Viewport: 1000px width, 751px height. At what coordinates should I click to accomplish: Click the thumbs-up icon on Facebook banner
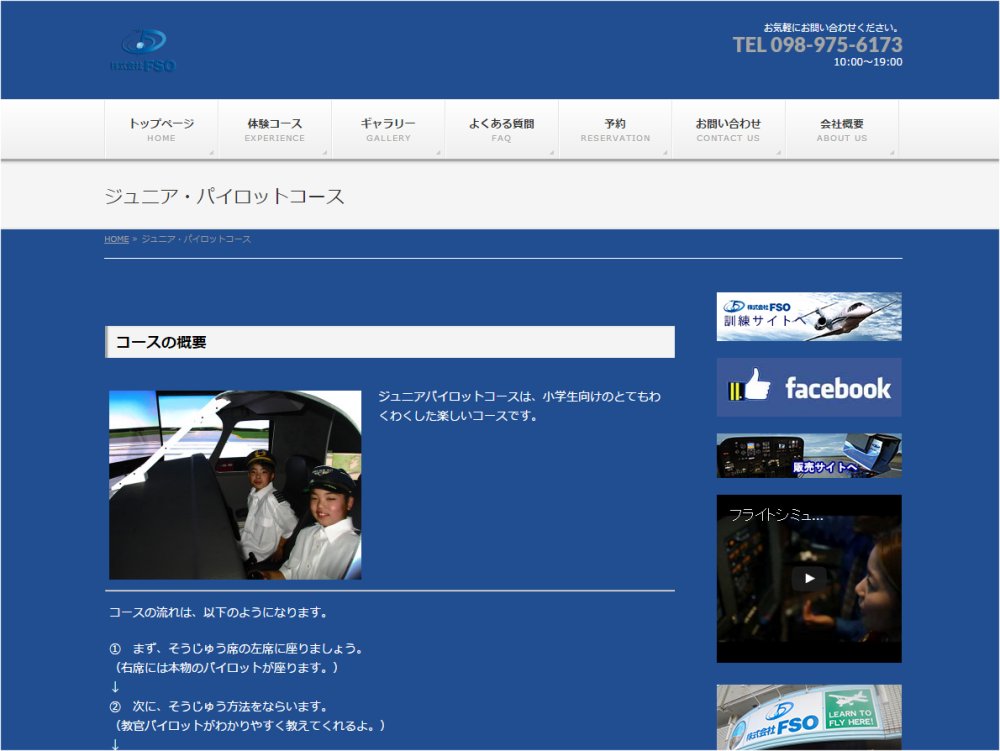[750, 386]
